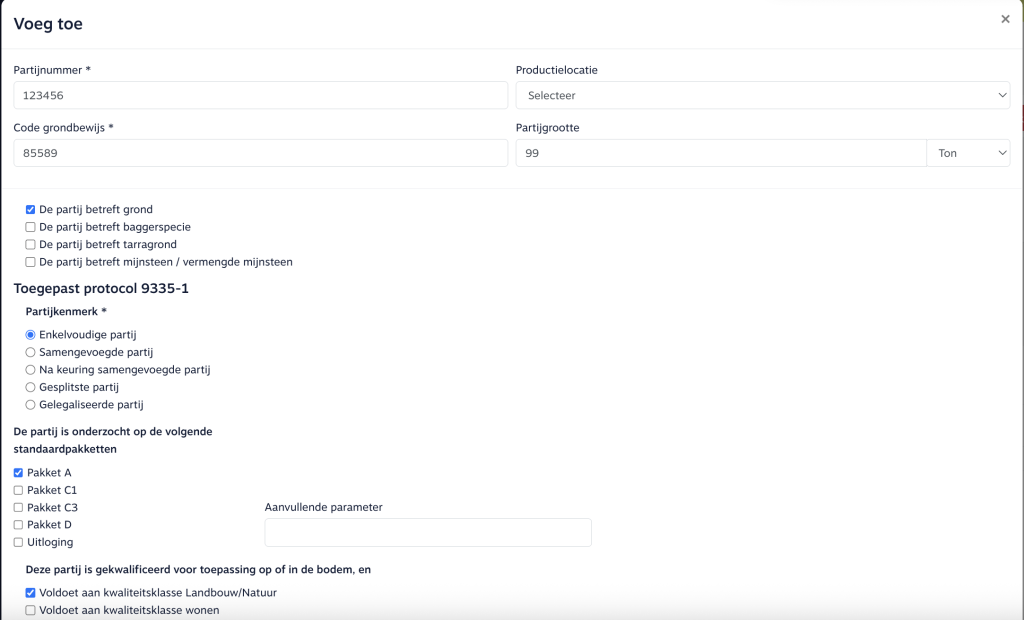Focus the Code grondbewijs field
Screen dimensions: 1024x620
(260, 153)
